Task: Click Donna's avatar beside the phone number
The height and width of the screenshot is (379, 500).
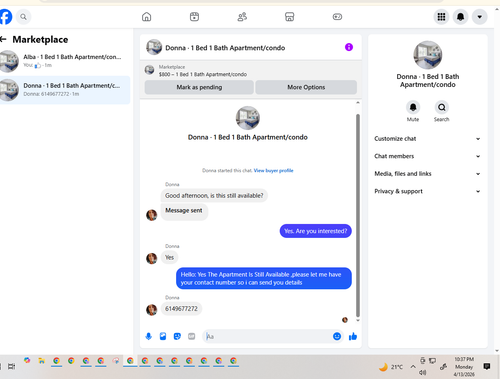Action: 152,310
